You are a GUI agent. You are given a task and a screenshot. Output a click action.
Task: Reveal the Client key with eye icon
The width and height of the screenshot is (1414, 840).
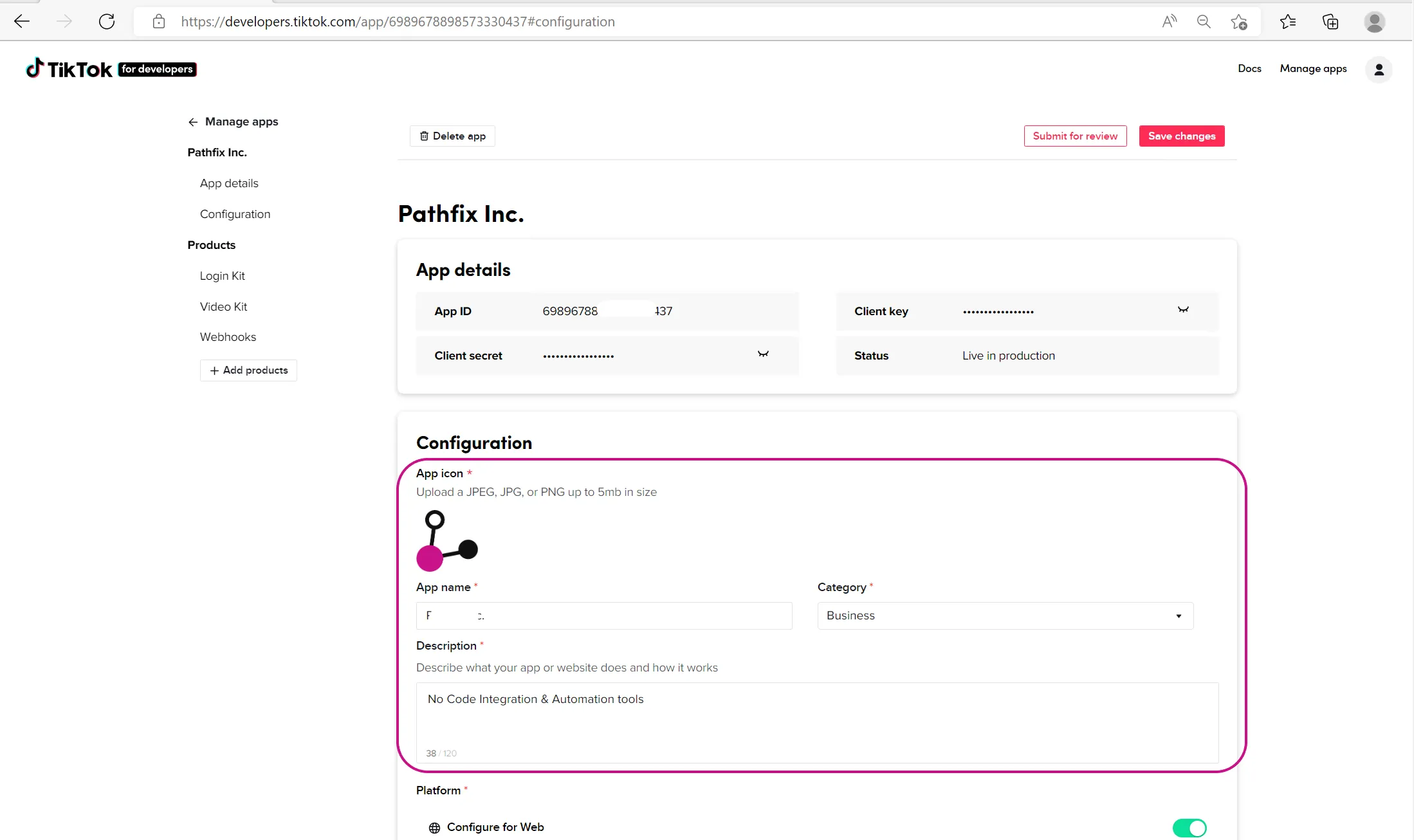click(x=1183, y=310)
